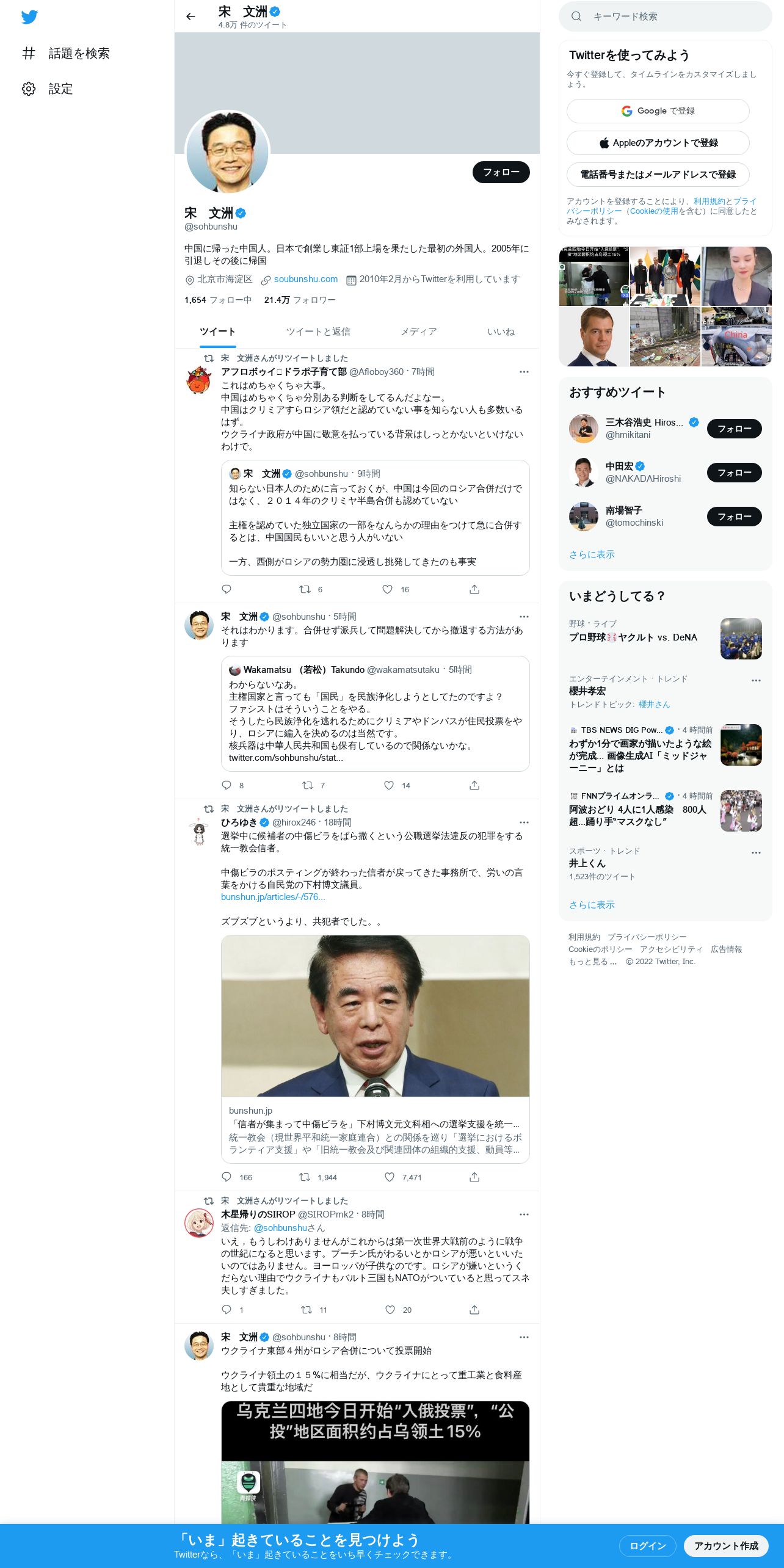Switch to the メディア tab
The height and width of the screenshot is (1568, 784).
click(418, 332)
